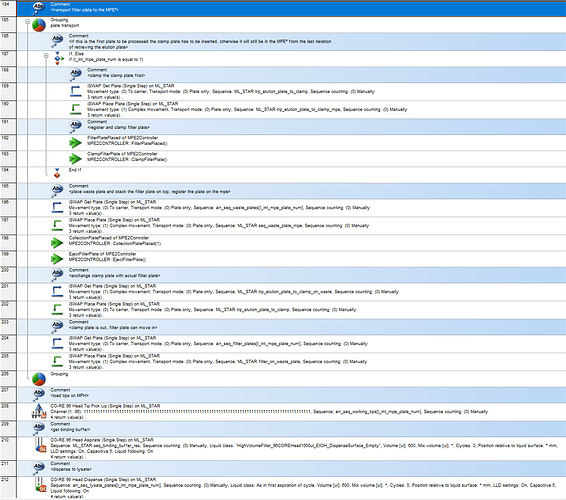
Task: Click the End If icon
Action: [57, 173]
